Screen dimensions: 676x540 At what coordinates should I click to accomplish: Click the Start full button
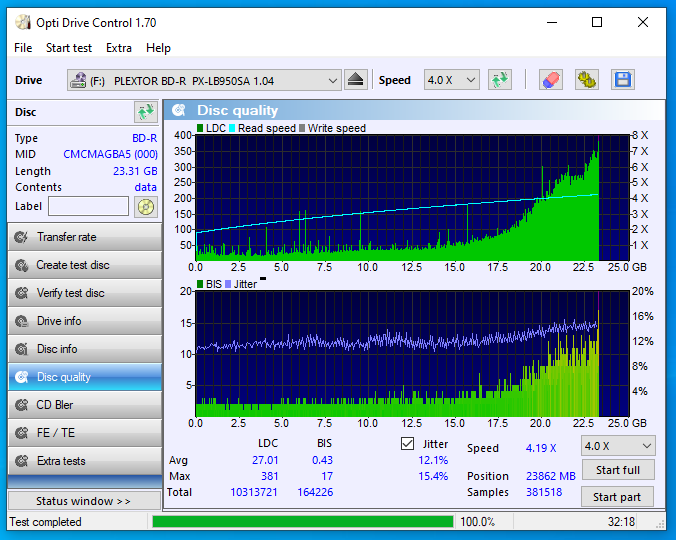pyautogui.click(x=618, y=470)
